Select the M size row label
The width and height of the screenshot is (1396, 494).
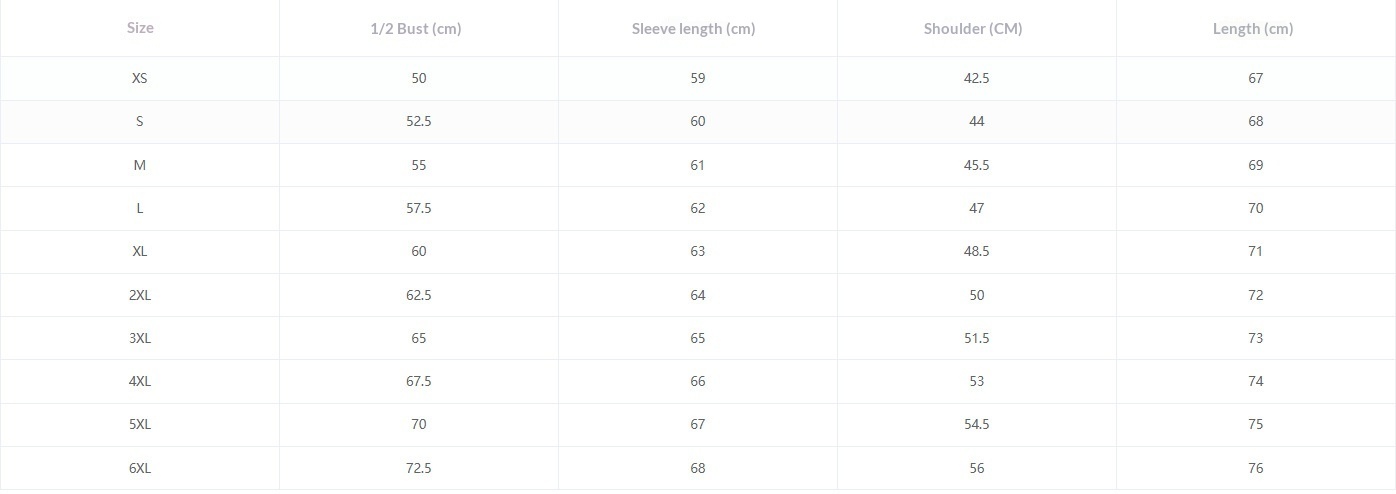pyautogui.click(x=140, y=165)
